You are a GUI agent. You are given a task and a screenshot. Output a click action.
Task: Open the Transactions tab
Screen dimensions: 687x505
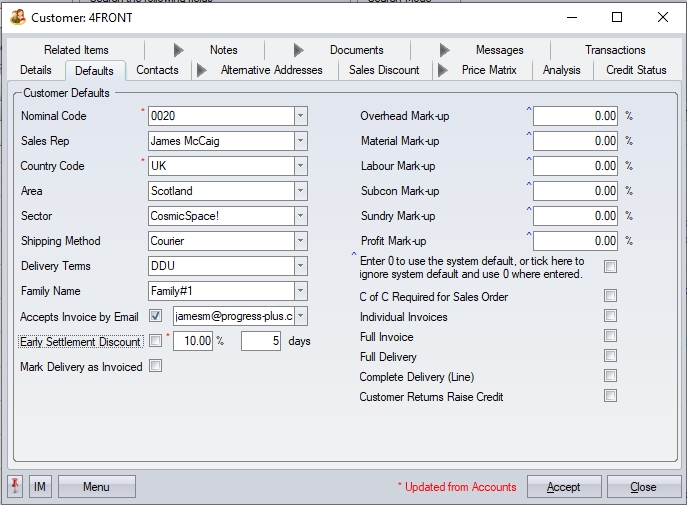615,50
